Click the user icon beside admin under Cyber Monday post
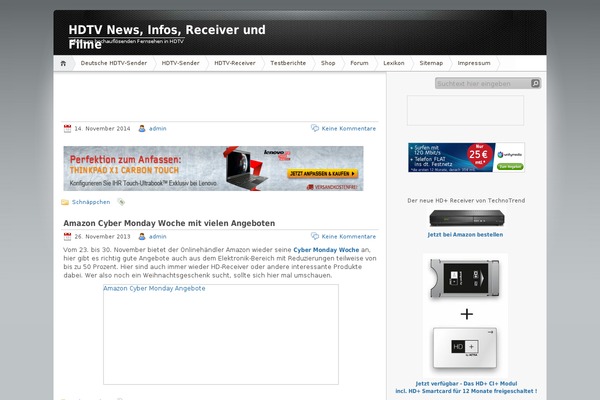Screen dimensions: 600x400 point(142,237)
